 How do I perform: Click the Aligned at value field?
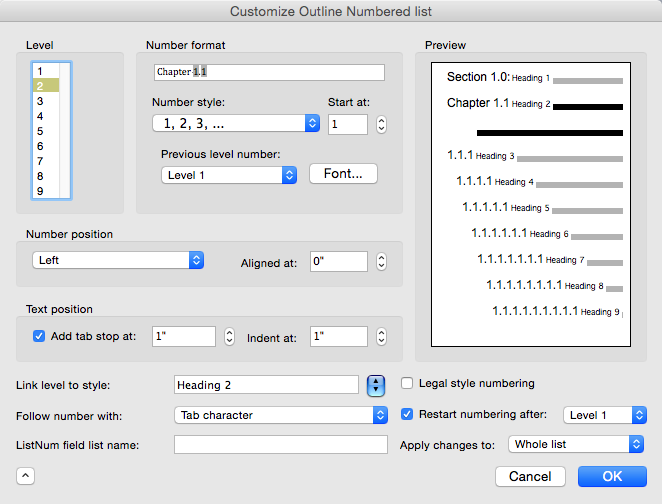click(x=339, y=262)
